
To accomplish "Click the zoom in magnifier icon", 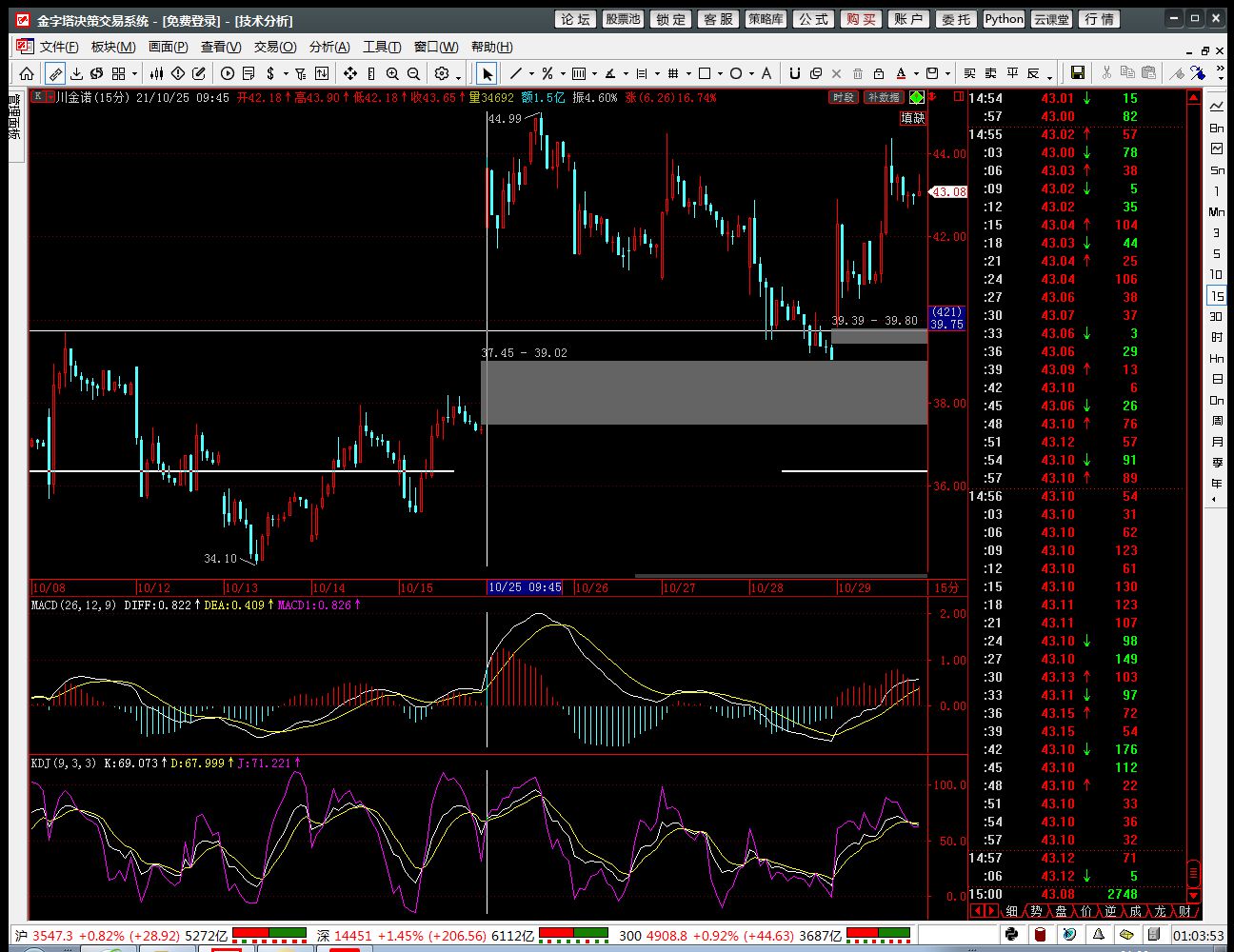I will point(392,73).
